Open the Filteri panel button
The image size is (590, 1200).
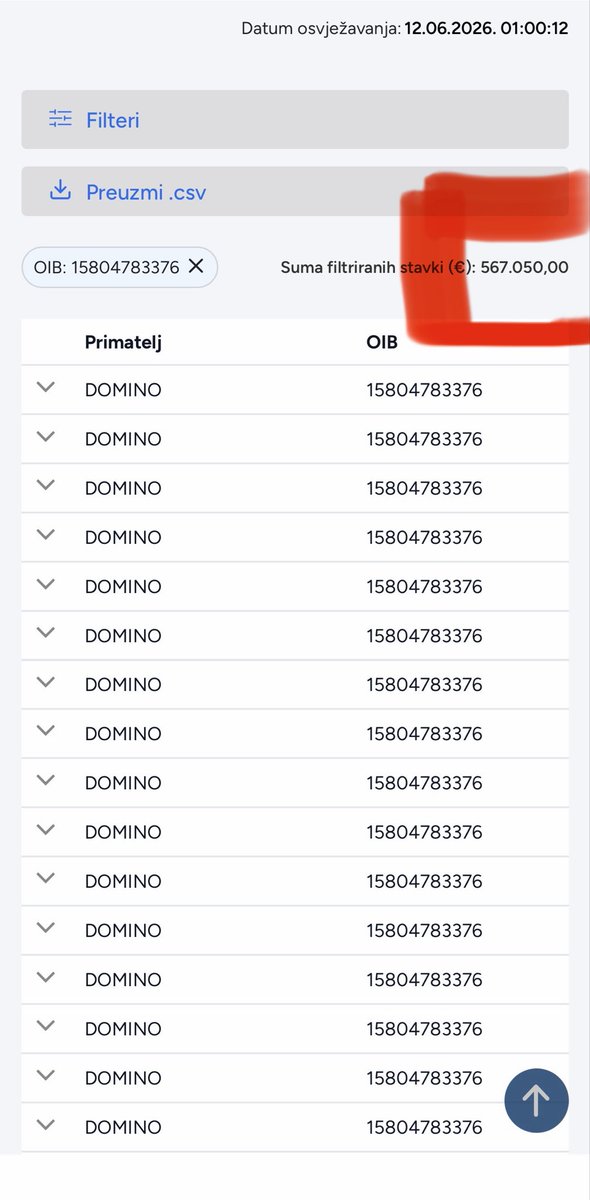click(295, 120)
